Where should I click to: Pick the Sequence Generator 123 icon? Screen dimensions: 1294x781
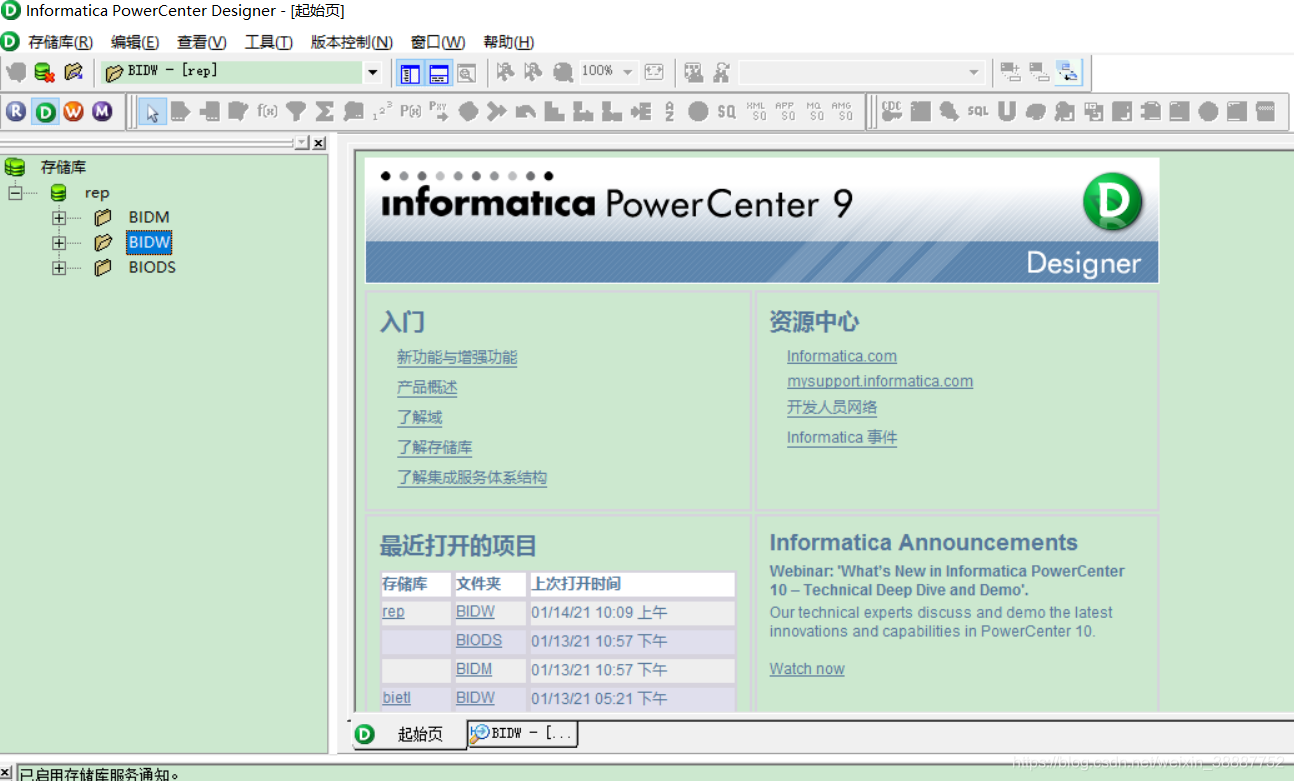coord(382,111)
